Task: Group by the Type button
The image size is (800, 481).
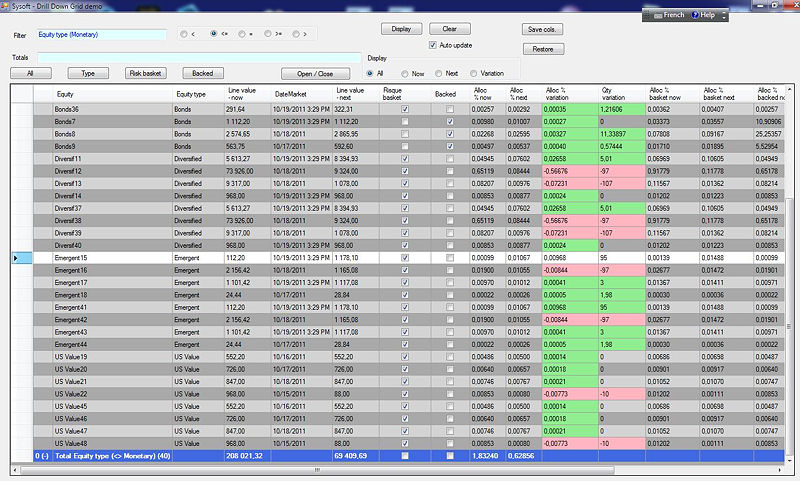Action: [88, 73]
